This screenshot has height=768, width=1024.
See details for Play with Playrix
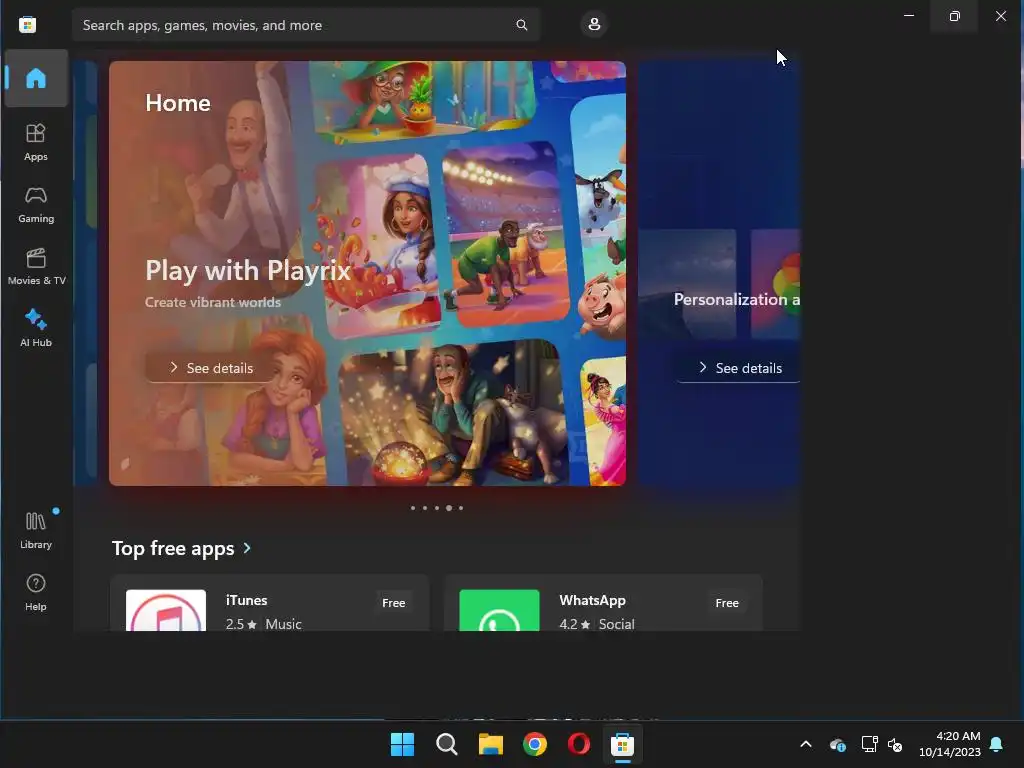pyautogui.click(x=210, y=368)
